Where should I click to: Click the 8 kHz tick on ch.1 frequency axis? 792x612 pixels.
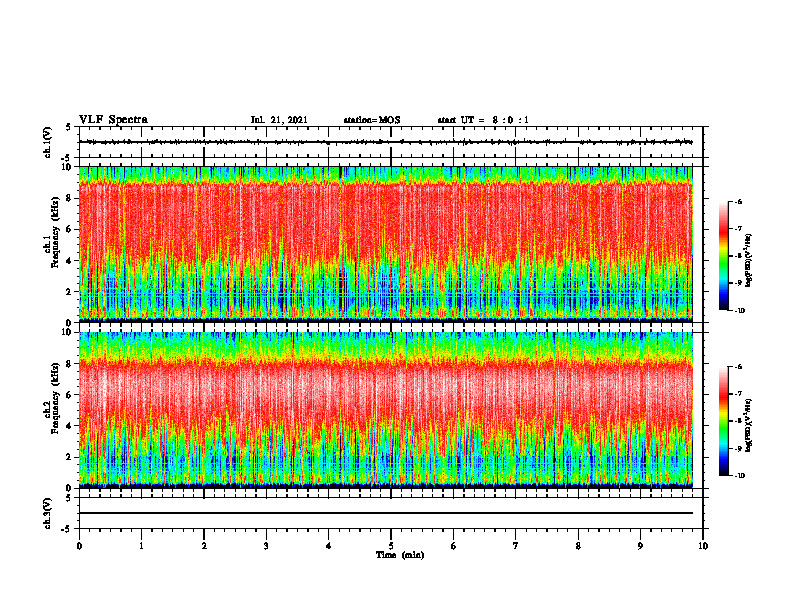coord(70,198)
